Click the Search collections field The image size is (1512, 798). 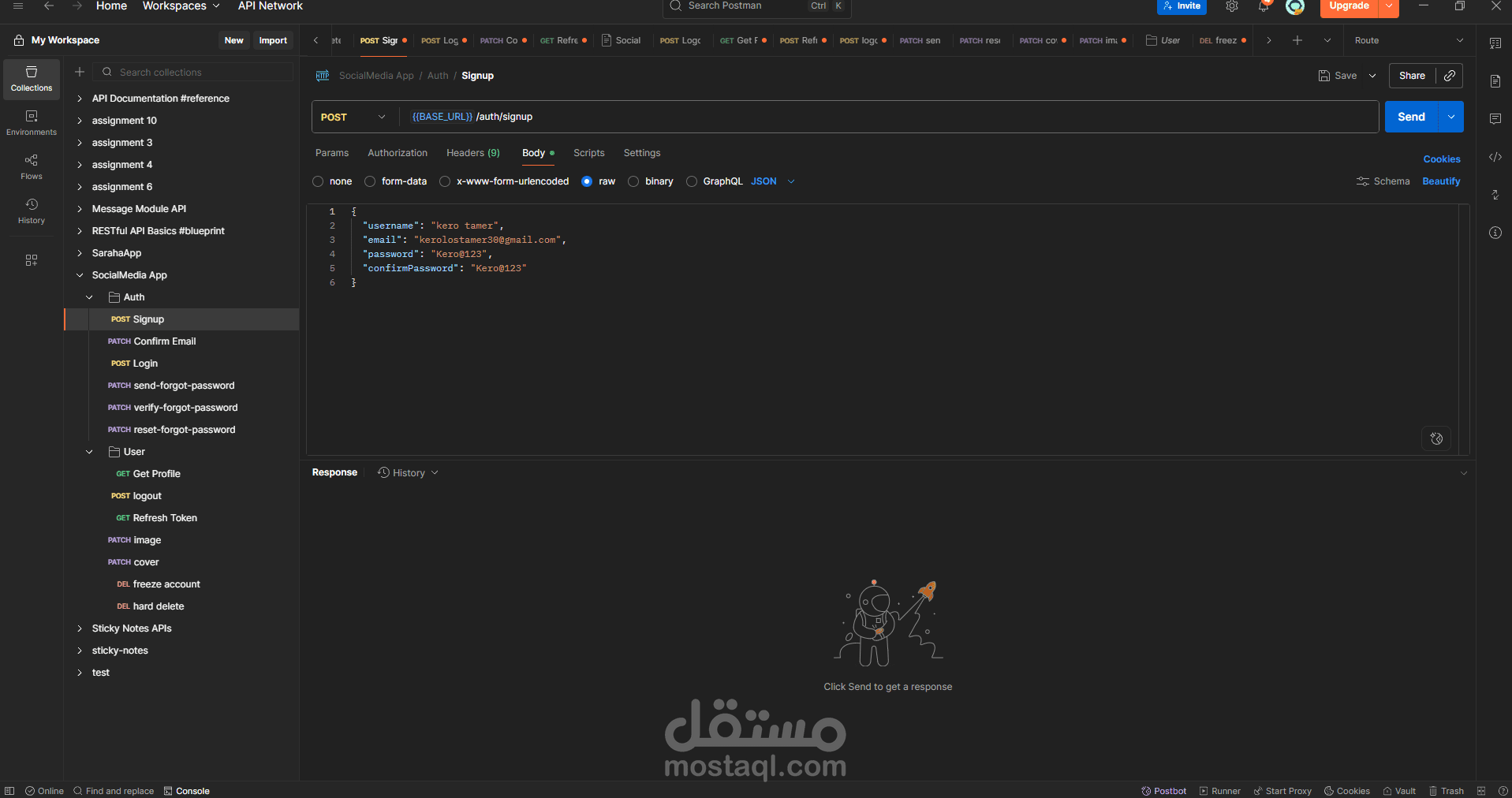[x=193, y=72]
